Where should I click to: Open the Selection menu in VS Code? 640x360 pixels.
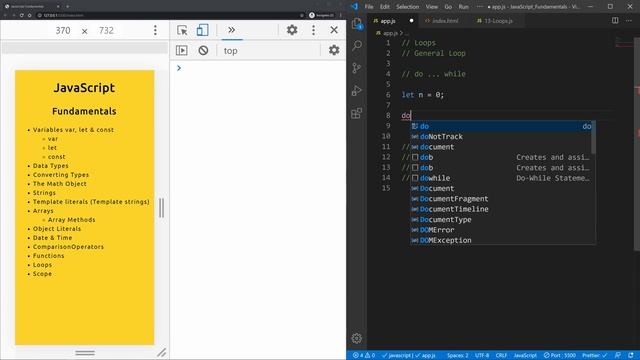coord(407,7)
